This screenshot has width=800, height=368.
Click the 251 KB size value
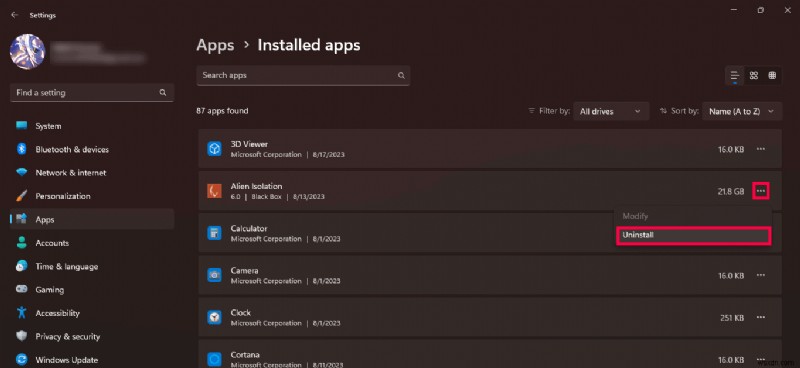tap(732, 317)
